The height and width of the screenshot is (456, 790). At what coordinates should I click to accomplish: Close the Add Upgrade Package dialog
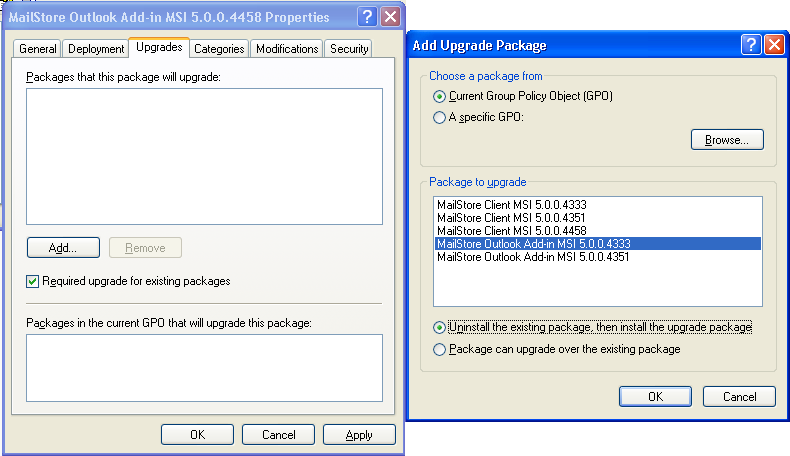click(773, 45)
